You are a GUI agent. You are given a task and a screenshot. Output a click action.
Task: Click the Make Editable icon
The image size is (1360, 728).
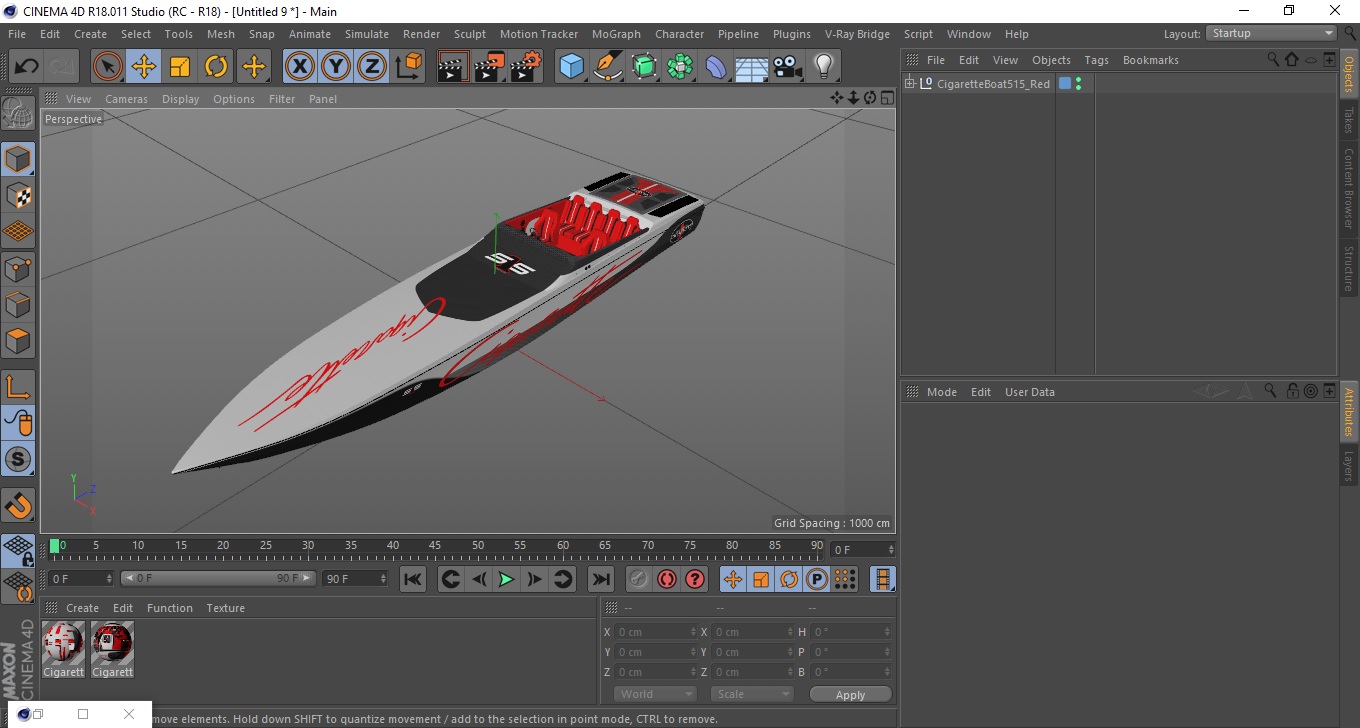[x=18, y=114]
